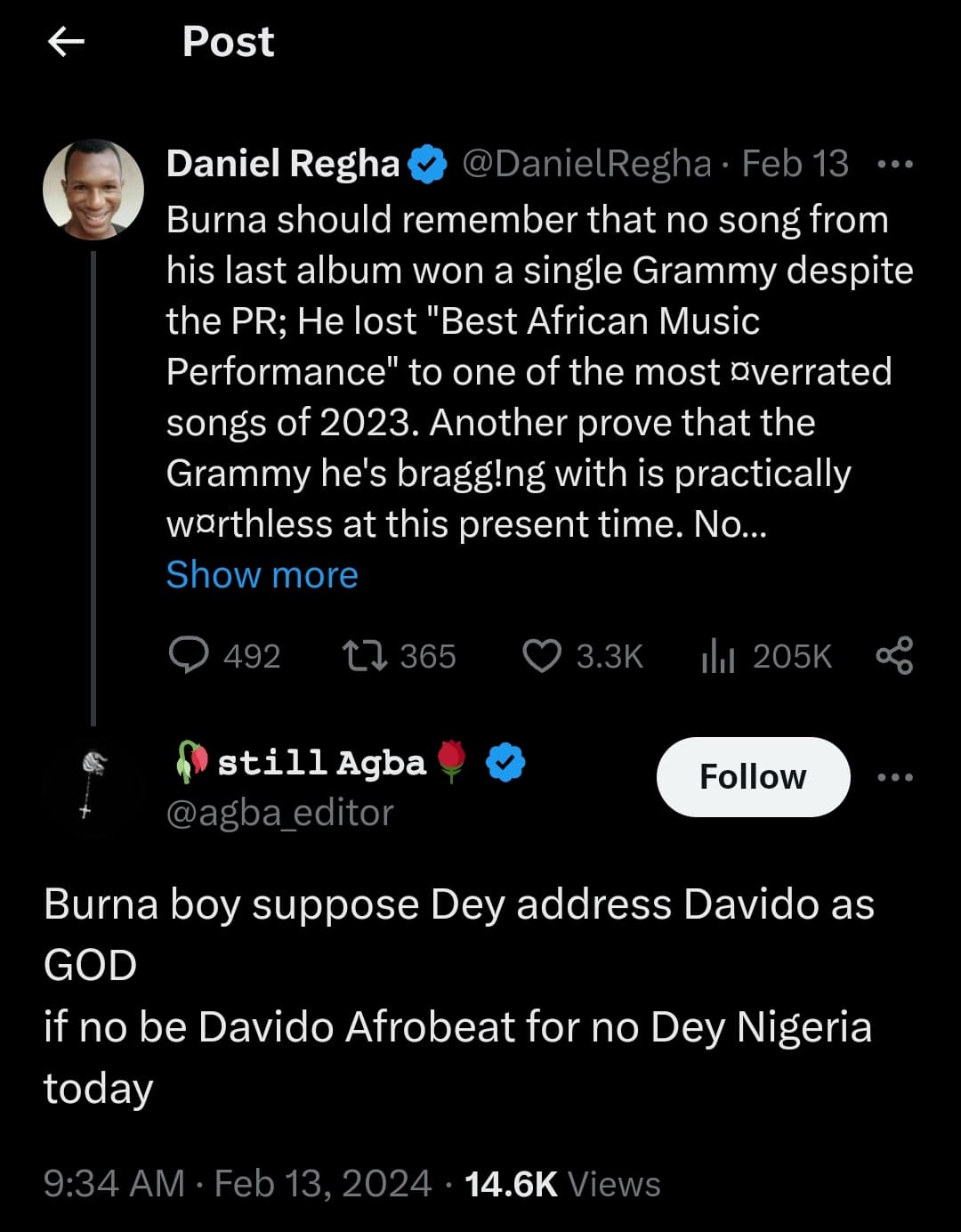Screen dimensions: 961x1232
Task: Open the @agba_editor handle link
Action: [279, 813]
